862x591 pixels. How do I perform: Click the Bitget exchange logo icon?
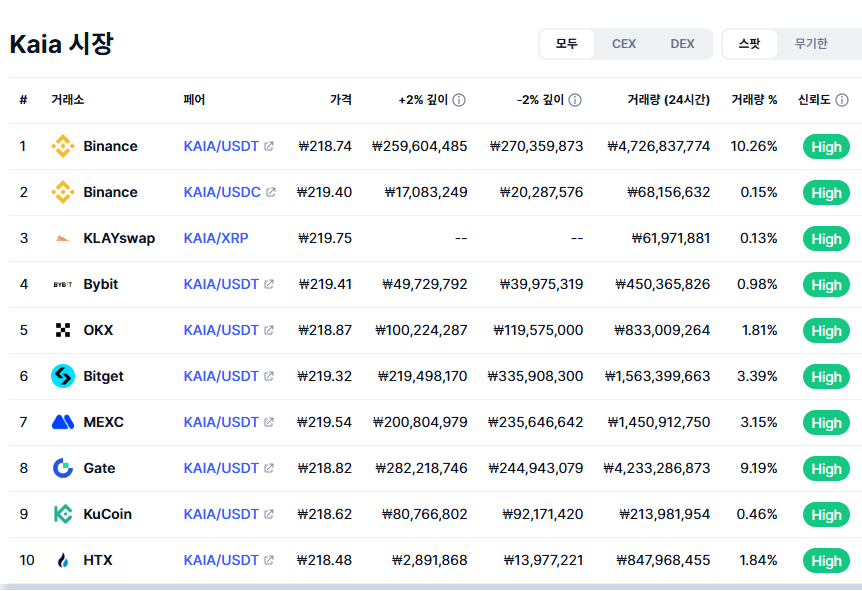(63, 377)
